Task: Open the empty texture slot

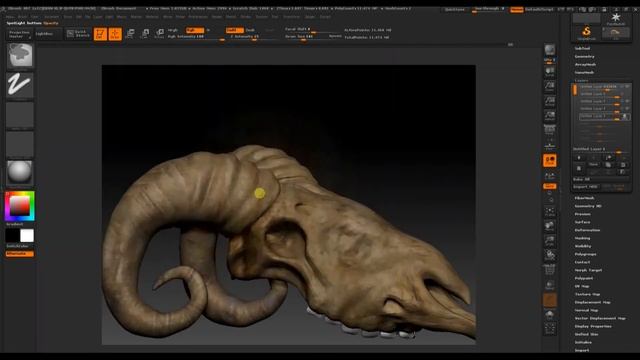Action: tap(20, 144)
